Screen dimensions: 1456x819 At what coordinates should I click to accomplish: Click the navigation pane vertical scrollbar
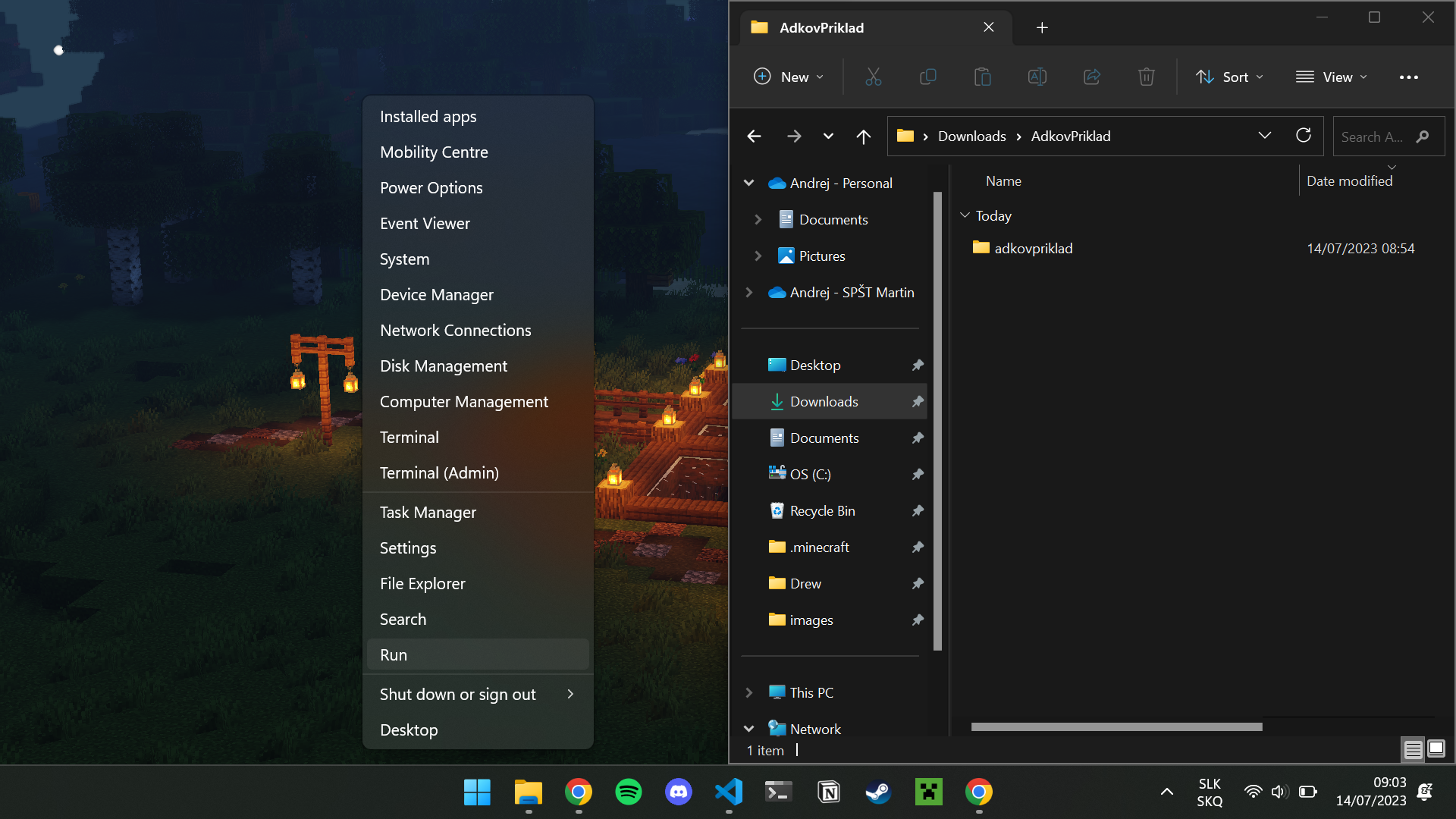pyautogui.click(x=937, y=421)
